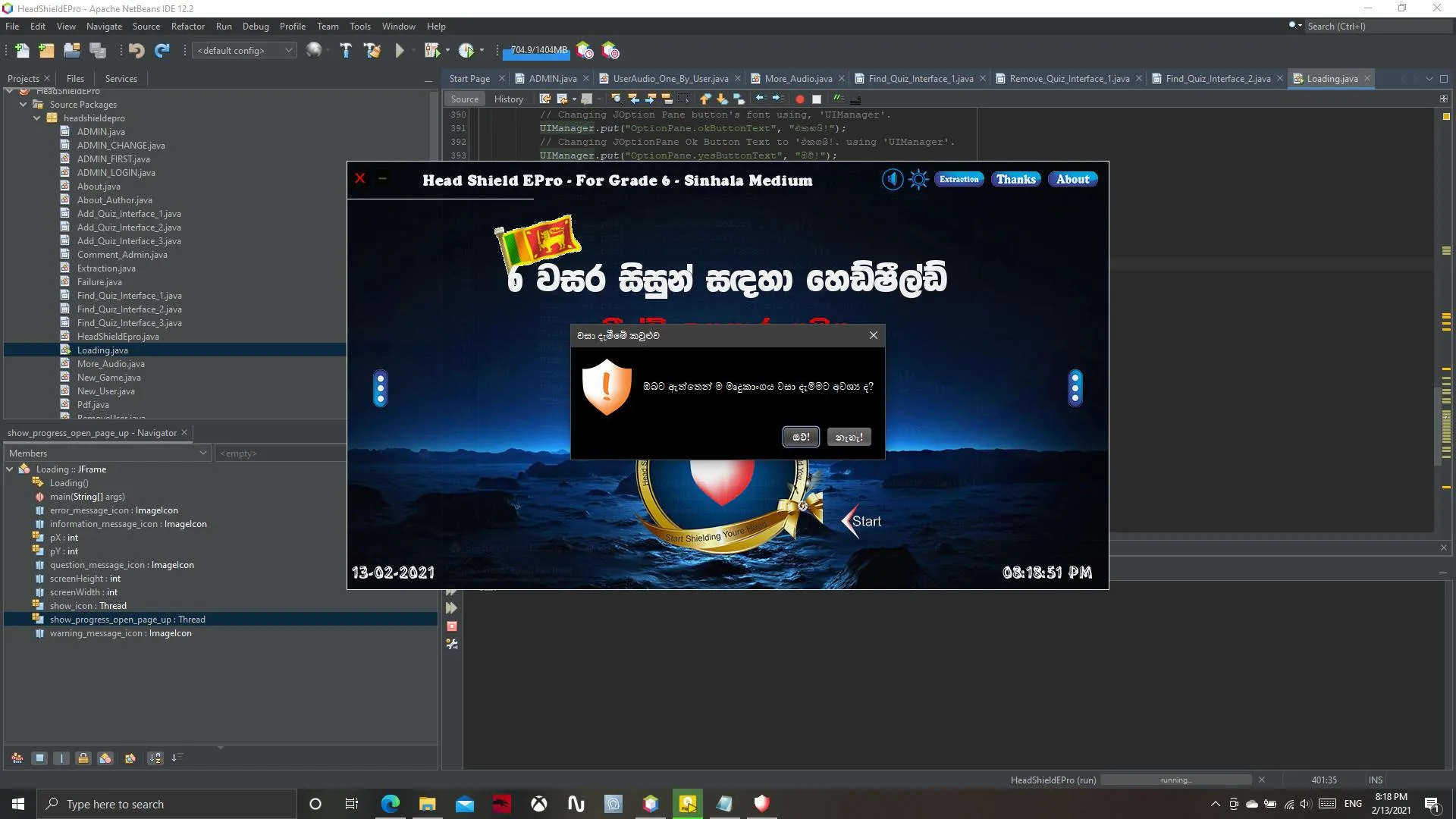Collapse the headshieldepro package node

coord(36,118)
